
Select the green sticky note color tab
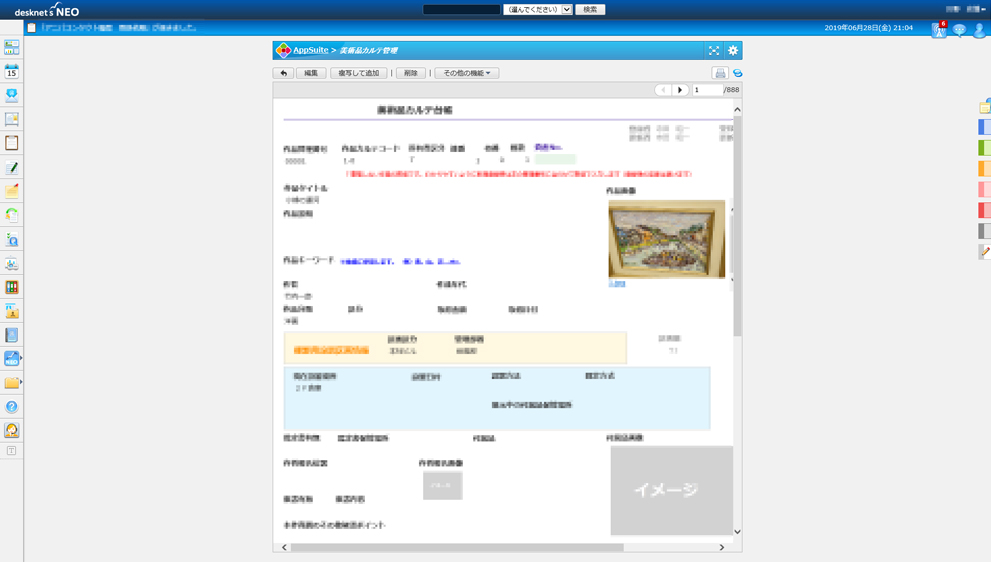[984, 148]
